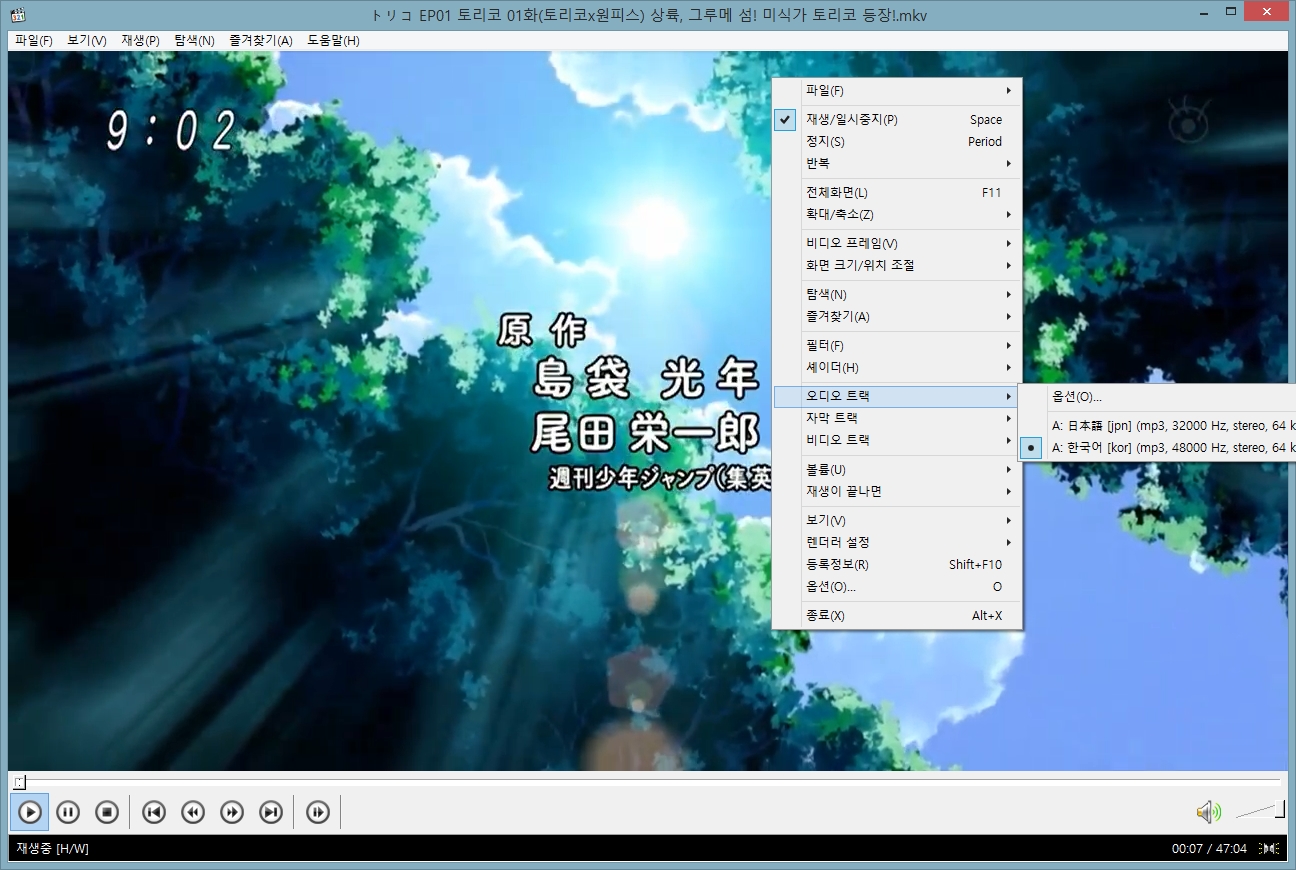Choose 전체화면(L) in the context menu
The width and height of the screenshot is (1296, 870).
[x=897, y=192]
